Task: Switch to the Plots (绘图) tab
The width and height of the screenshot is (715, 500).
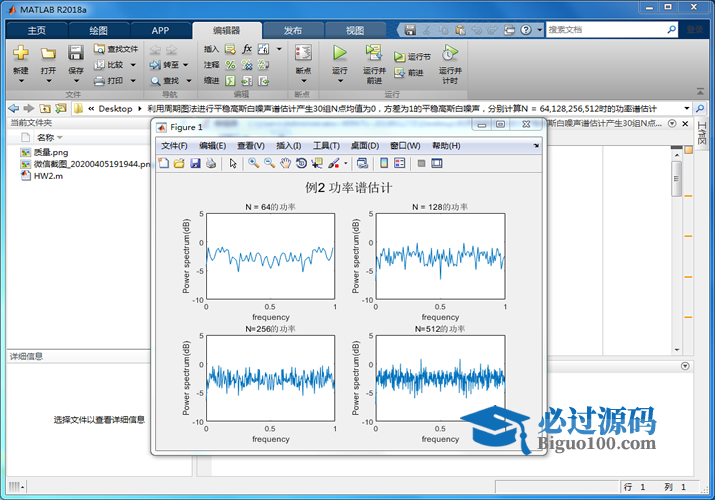Action: (98, 31)
